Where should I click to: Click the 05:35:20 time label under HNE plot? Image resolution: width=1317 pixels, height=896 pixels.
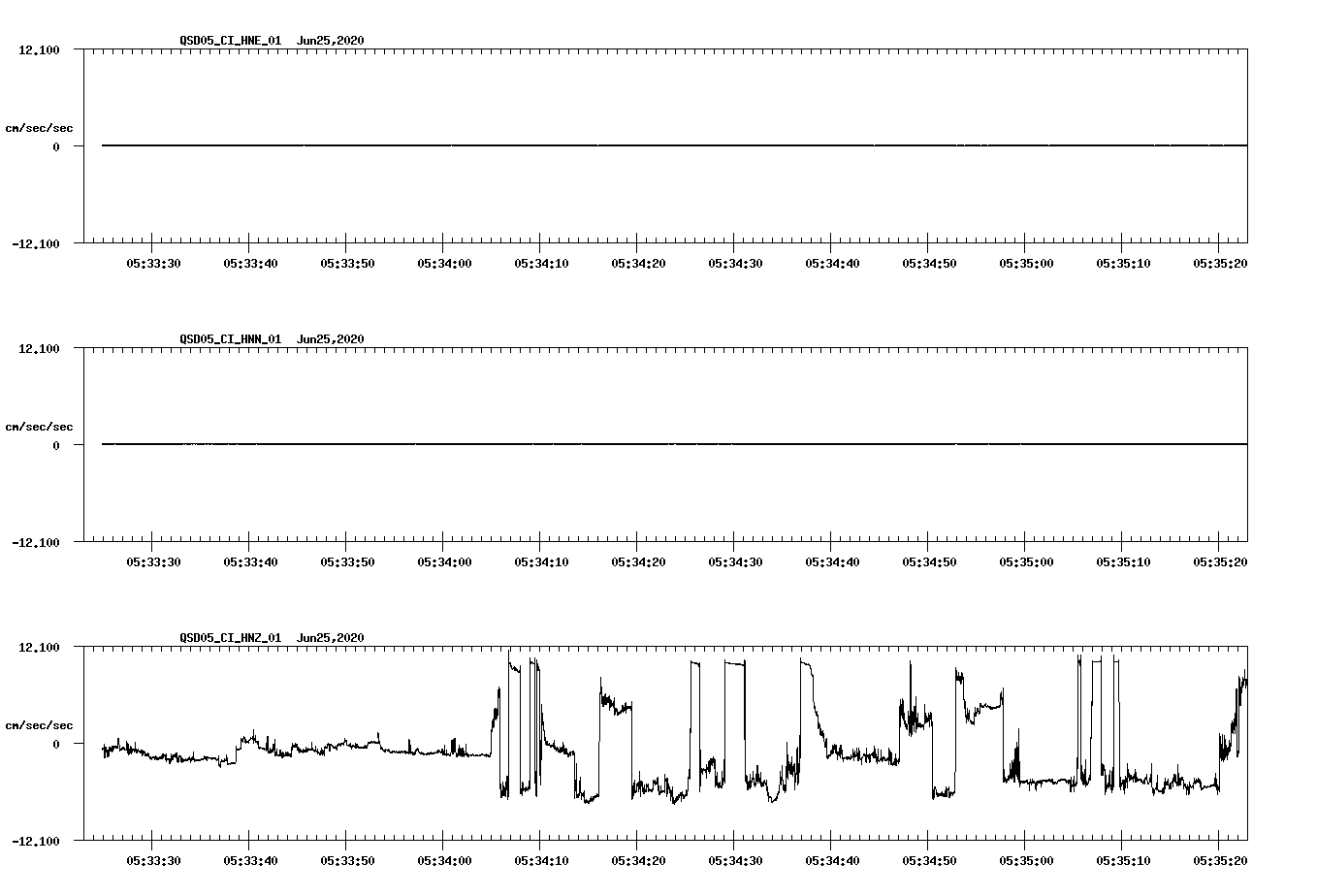pos(1220,264)
